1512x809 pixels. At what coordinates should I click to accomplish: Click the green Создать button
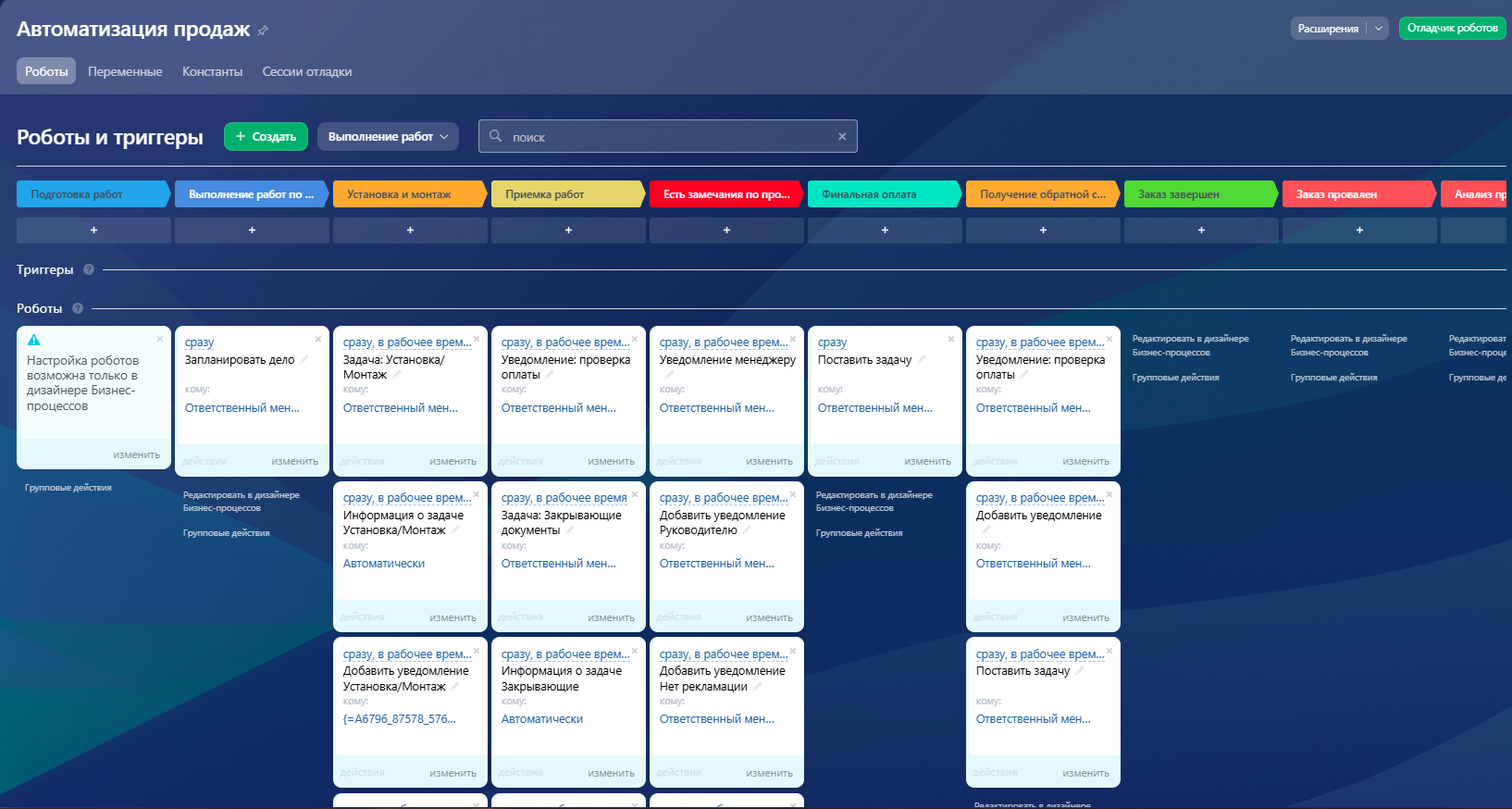266,136
